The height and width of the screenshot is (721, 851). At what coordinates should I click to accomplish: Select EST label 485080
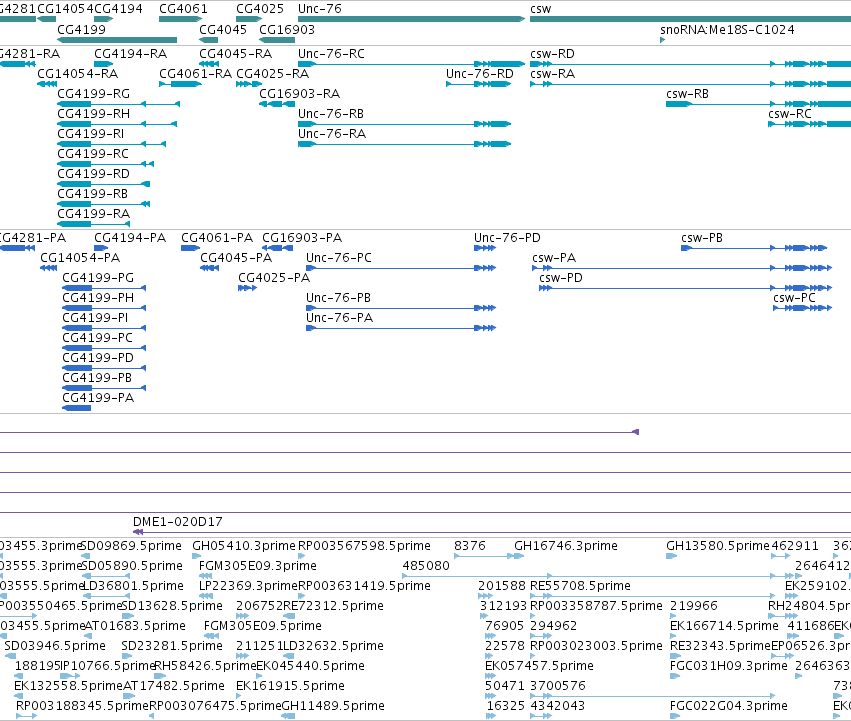click(426, 566)
